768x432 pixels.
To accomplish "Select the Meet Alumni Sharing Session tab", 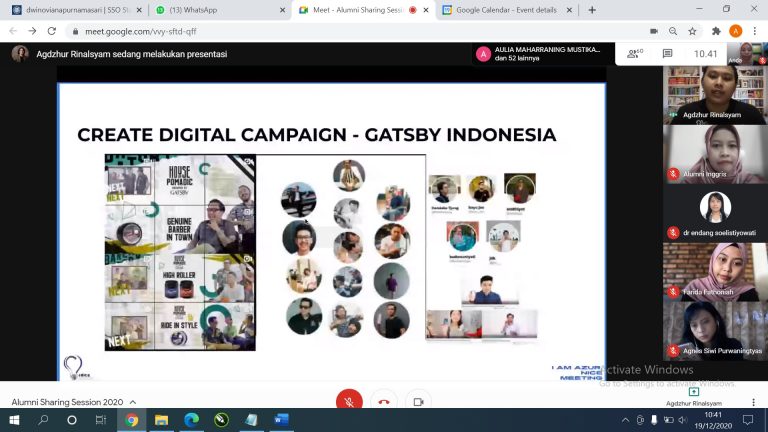I will click(363, 10).
